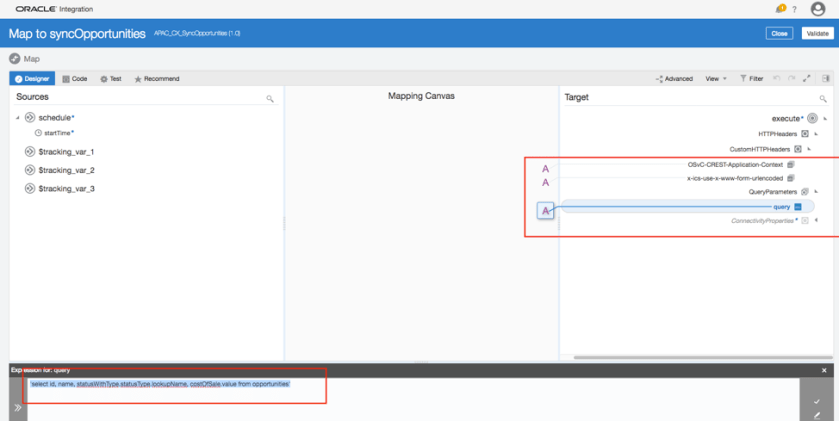Open the View dropdown menu
Screen dimensions: 839x421
point(716,78)
